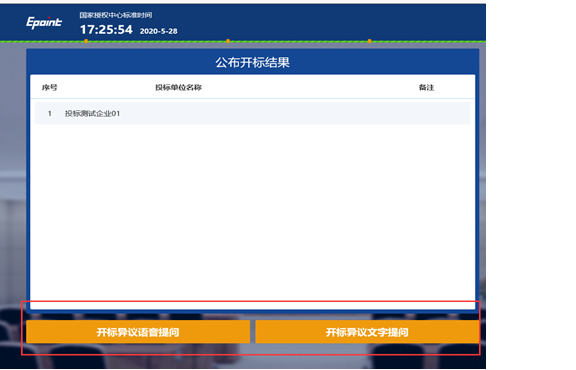Click the empty 备注 cell of row 1

coord(426,114)
